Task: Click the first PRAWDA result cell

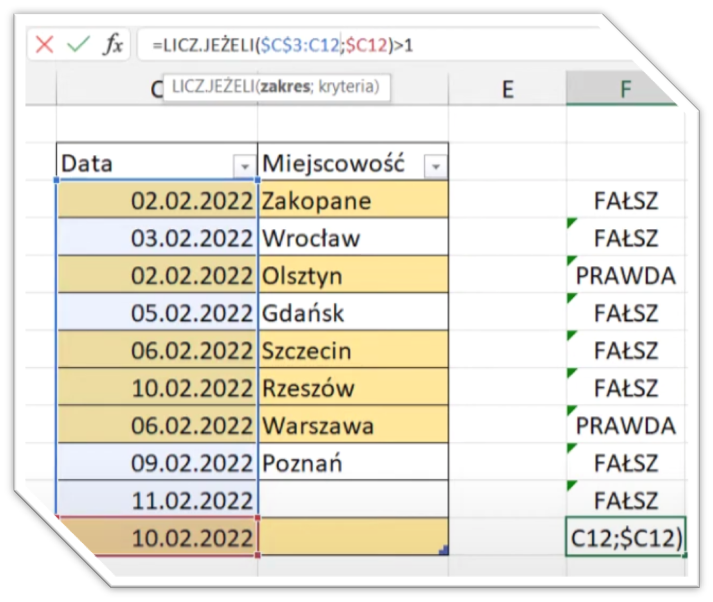Action: tap(625, 276)
